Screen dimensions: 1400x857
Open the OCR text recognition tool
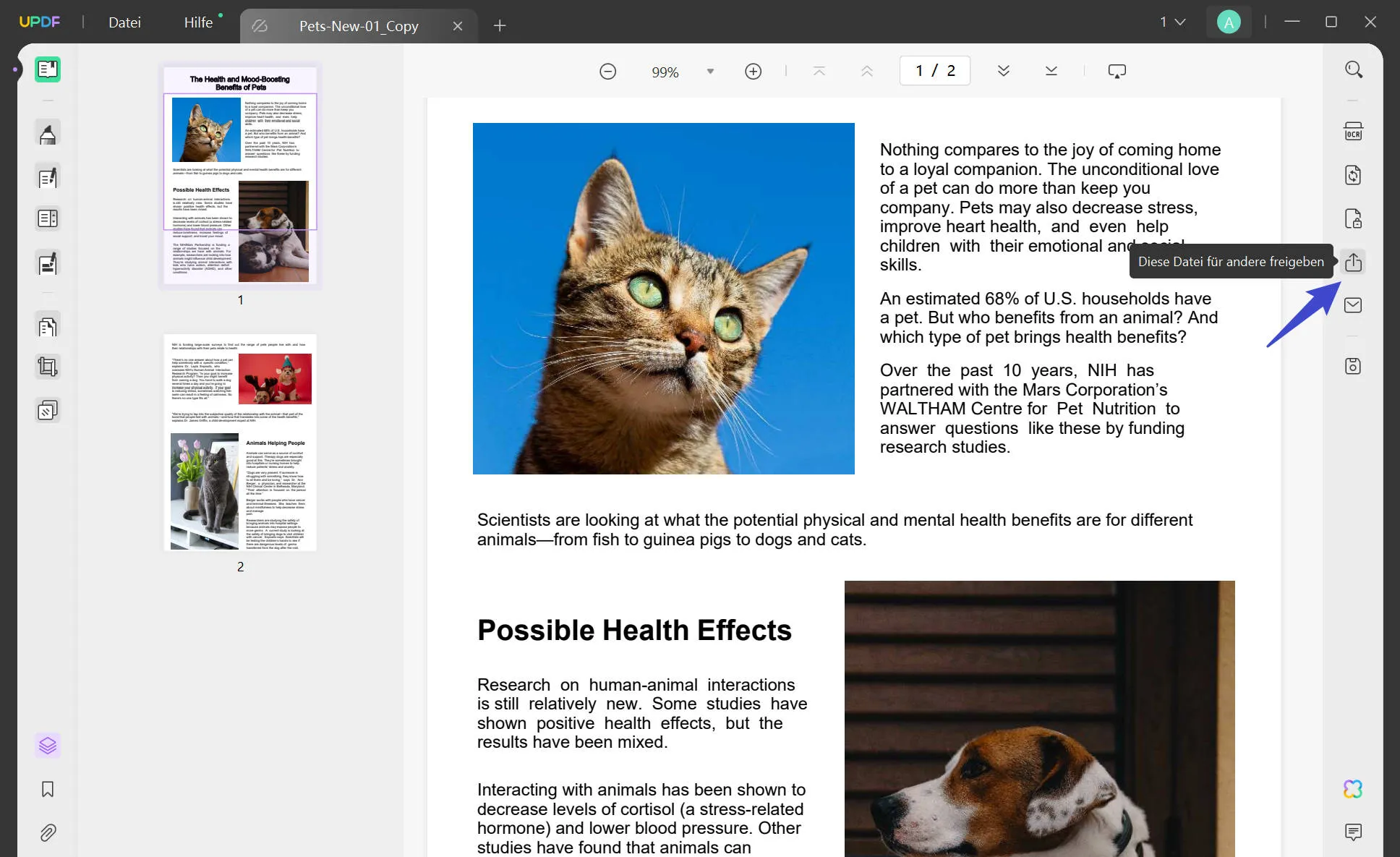click(x=1353, y=132)
